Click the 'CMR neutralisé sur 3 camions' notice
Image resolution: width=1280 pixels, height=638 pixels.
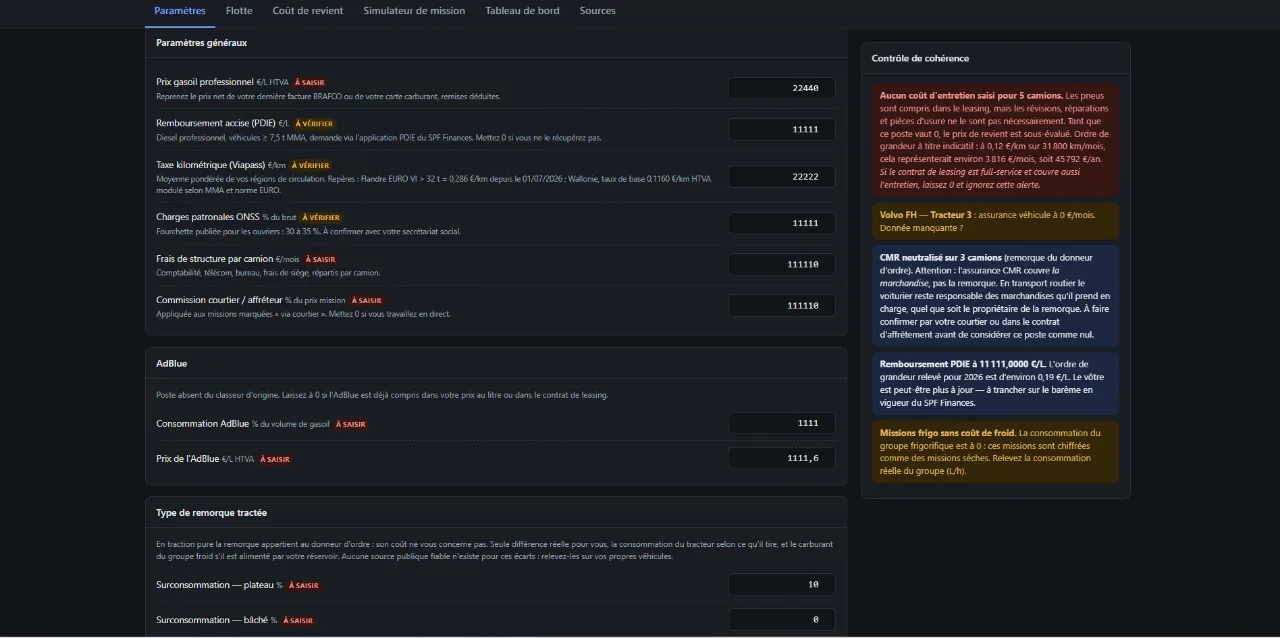[x=995, y=296]
